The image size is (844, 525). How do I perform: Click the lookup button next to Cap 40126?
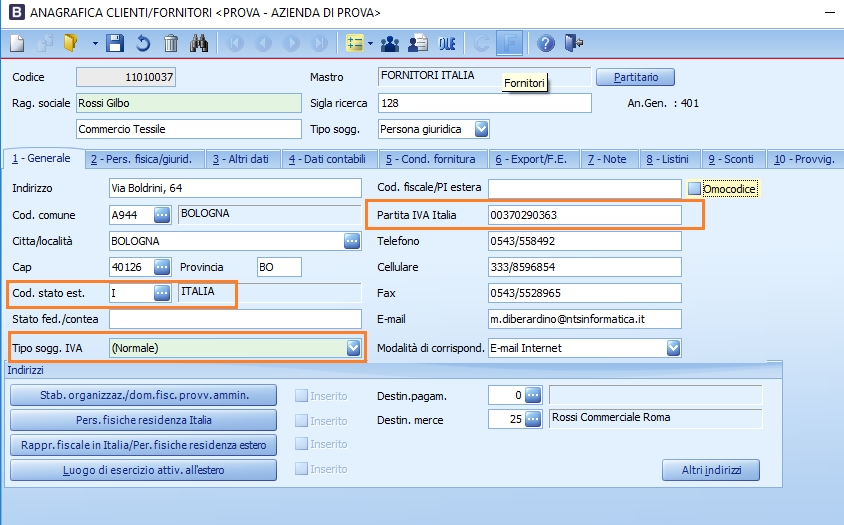tap(161, 267)
